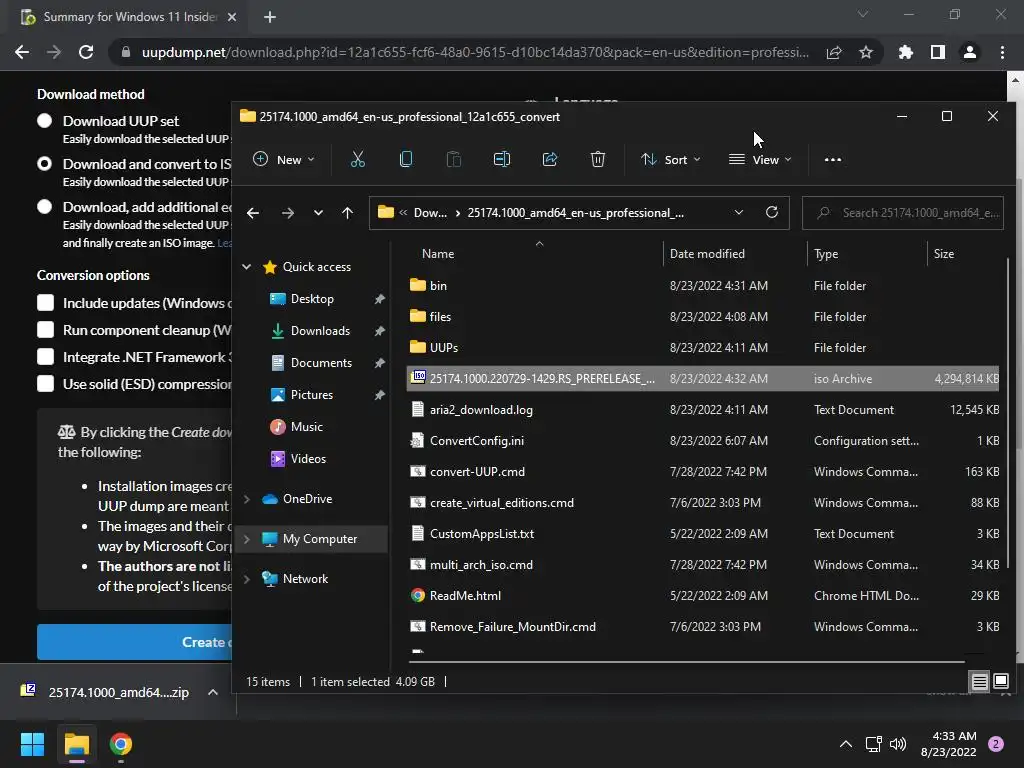Open Chrome's three-dot menu
The height and width of the screenshot is (768, 1024).
pos(1002,52)
